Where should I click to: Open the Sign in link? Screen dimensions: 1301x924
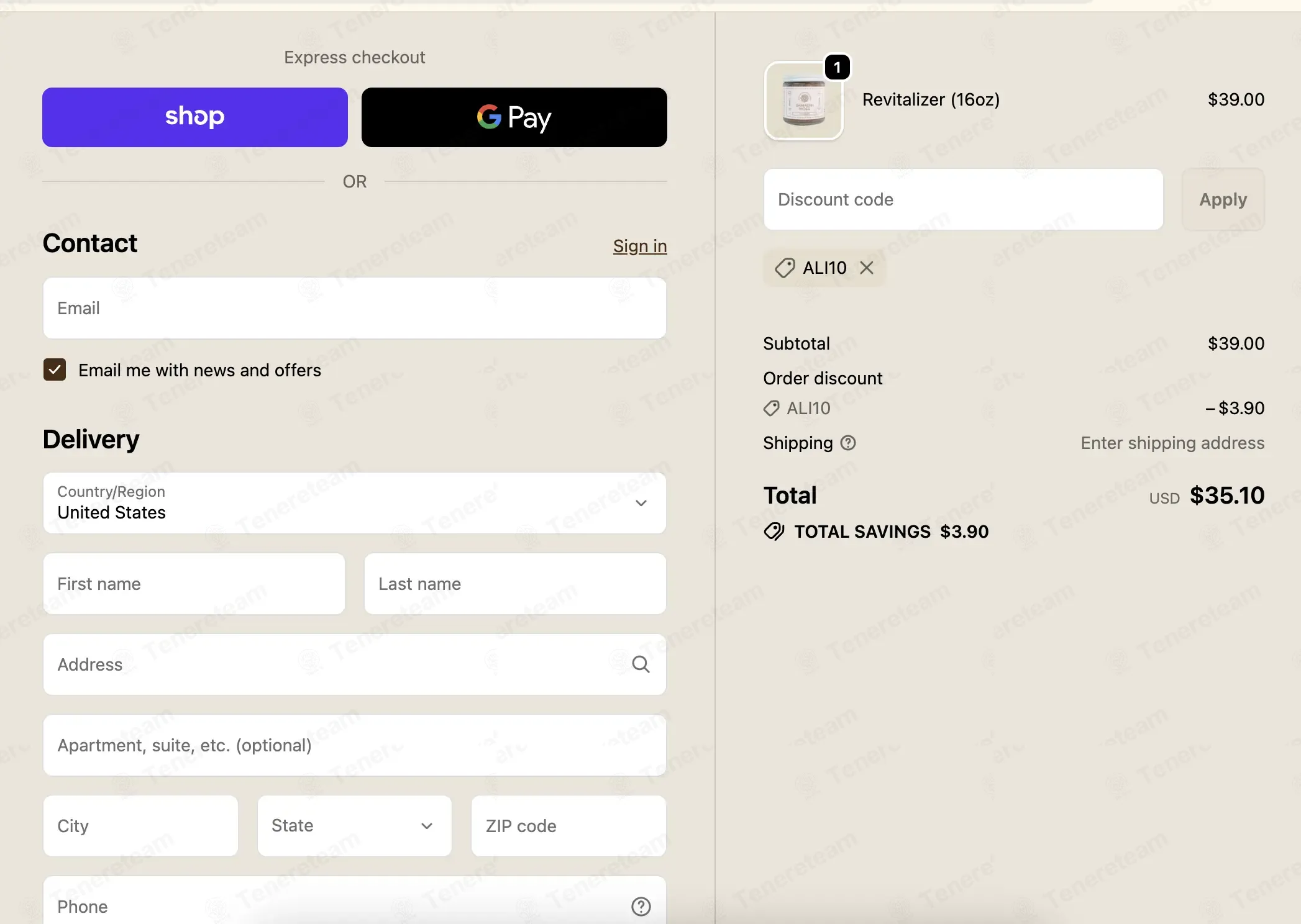coord(640,246)
